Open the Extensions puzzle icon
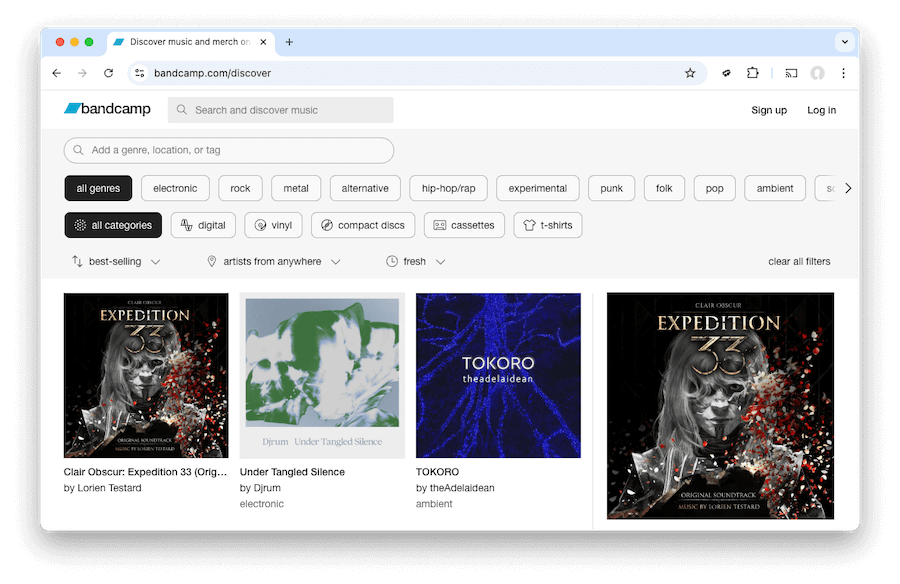Viewport: 900px width, 584px height. (752, 73)
